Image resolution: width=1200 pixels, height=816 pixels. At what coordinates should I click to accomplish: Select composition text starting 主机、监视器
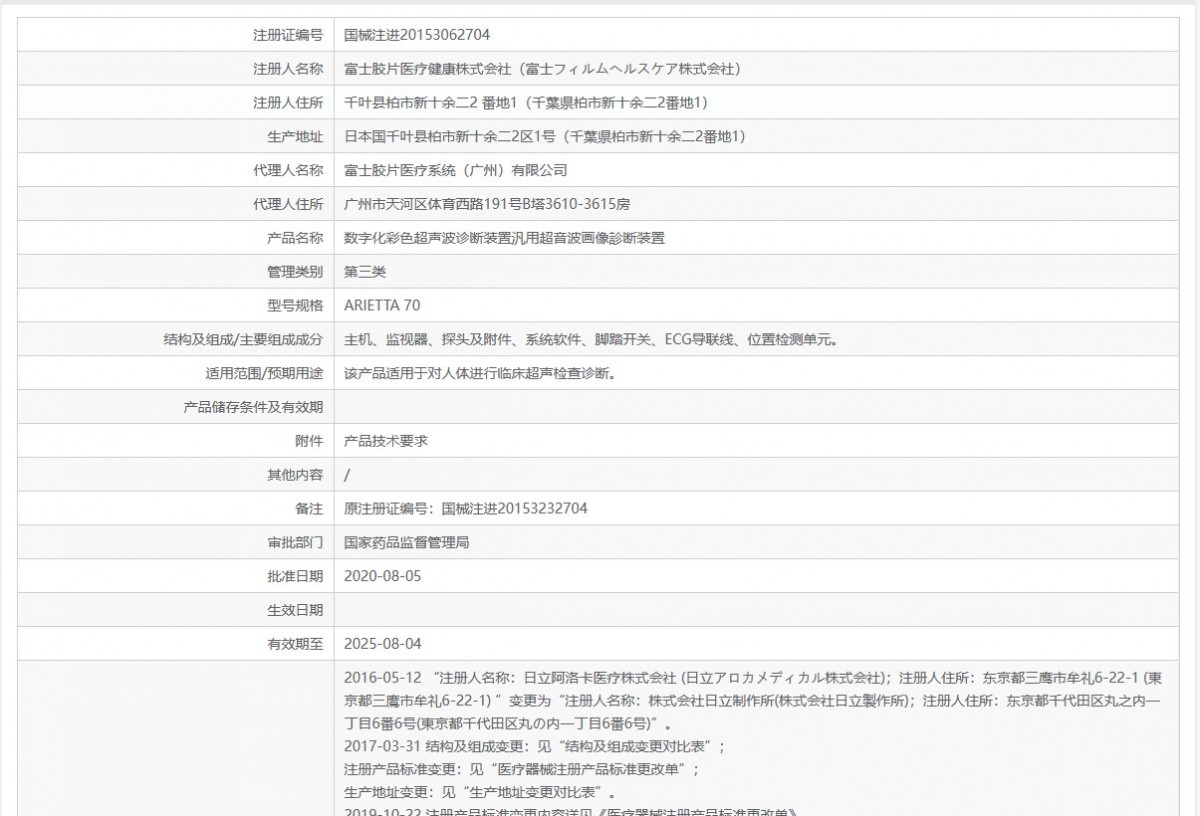(590, 341)
